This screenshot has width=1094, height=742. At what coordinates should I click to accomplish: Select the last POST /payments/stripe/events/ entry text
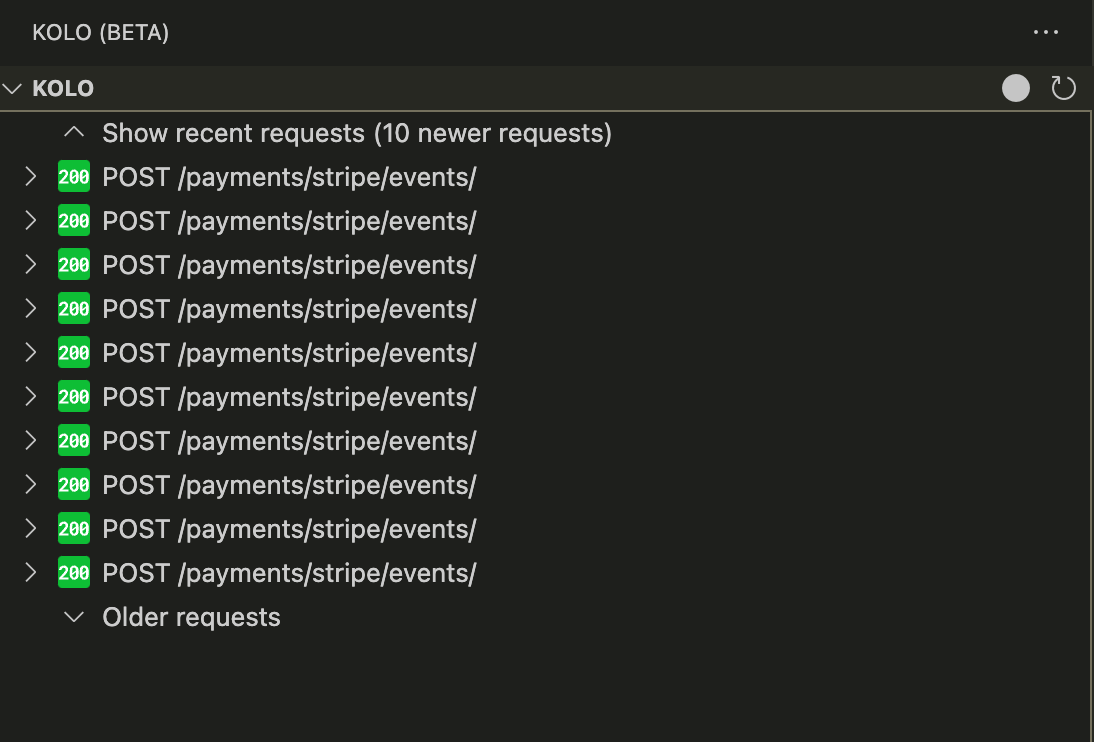point(289,573)
